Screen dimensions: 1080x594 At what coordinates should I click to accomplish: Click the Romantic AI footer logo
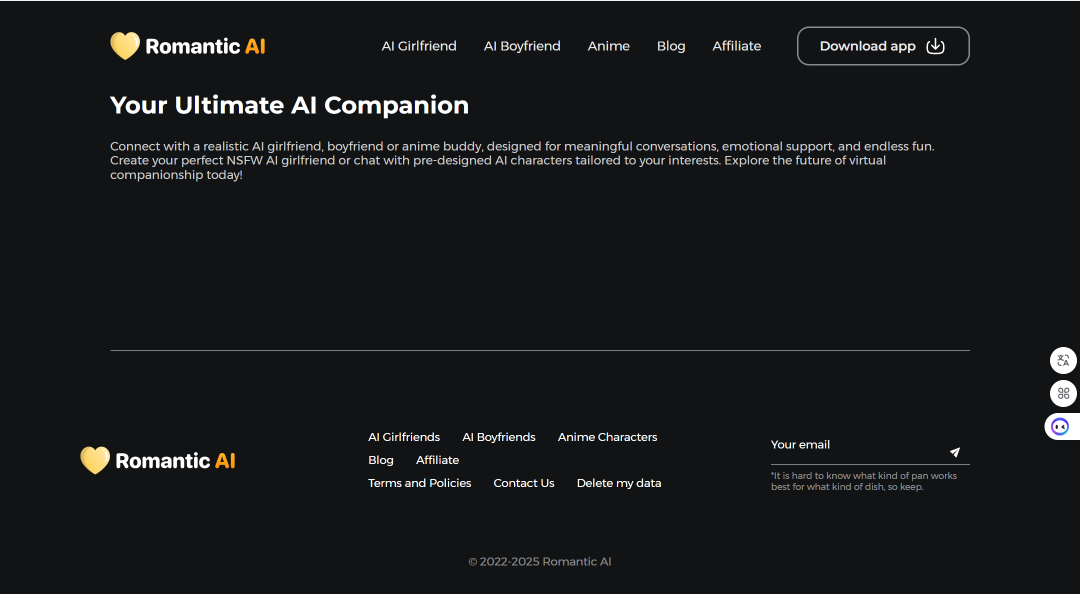158,460
